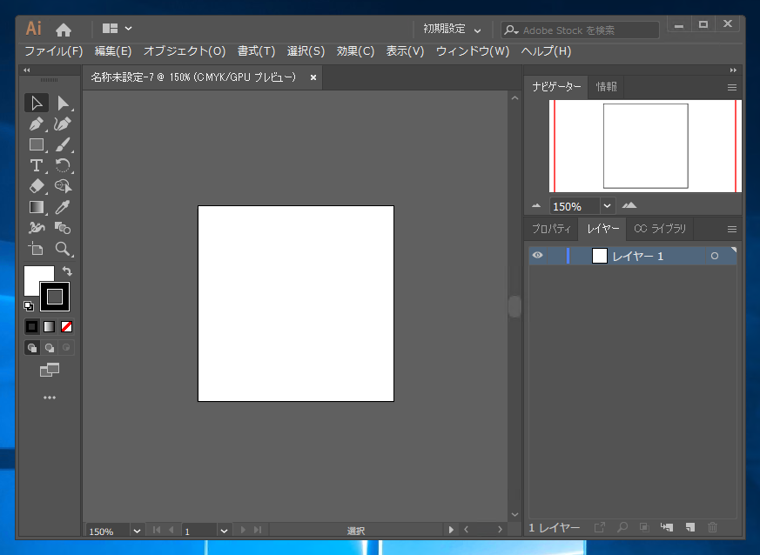Screen dimensions: 760x555
Task: Open オブジェクト(O) menu
Action: tap(185, 51)
